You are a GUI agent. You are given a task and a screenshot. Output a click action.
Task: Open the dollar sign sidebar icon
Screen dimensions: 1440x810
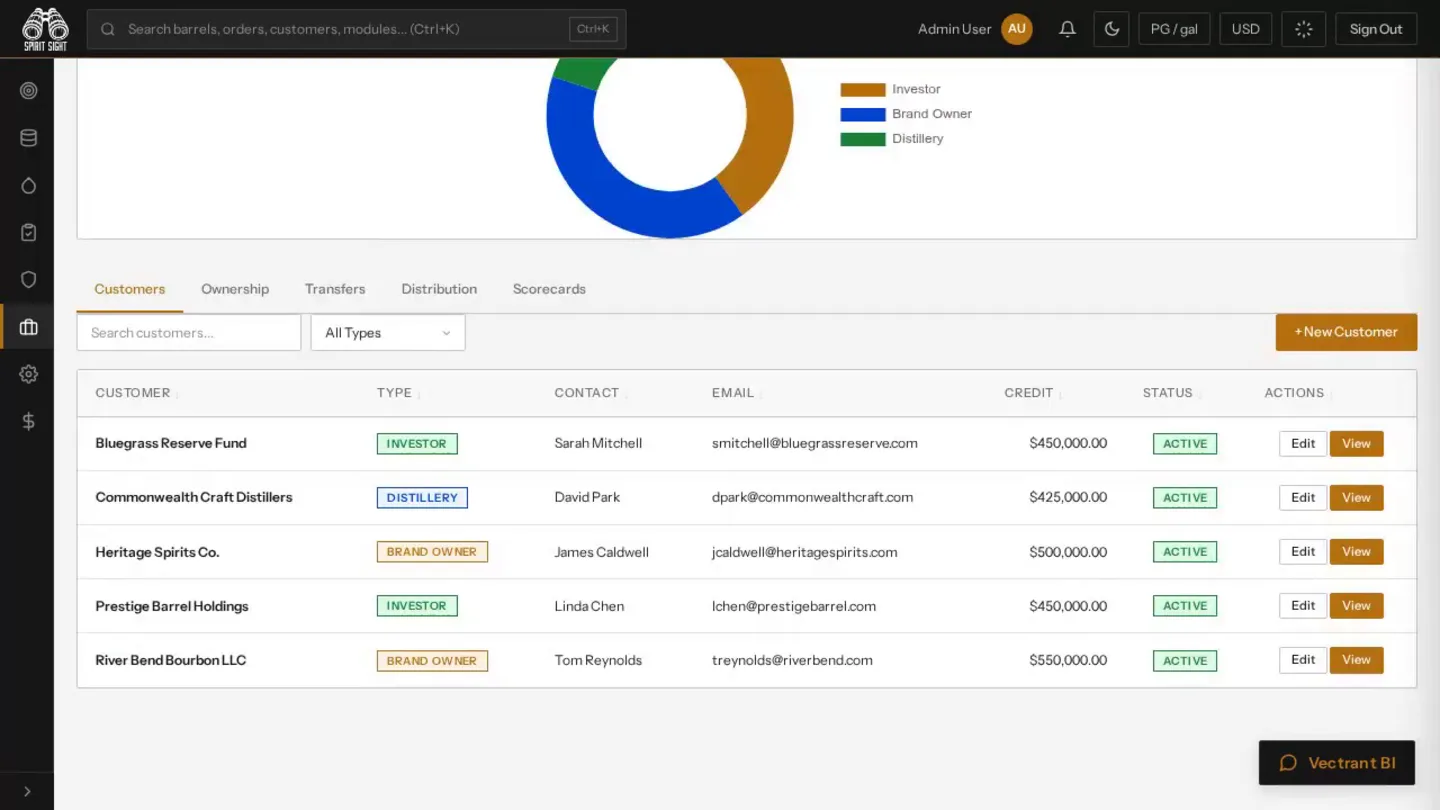coord(28,421)
